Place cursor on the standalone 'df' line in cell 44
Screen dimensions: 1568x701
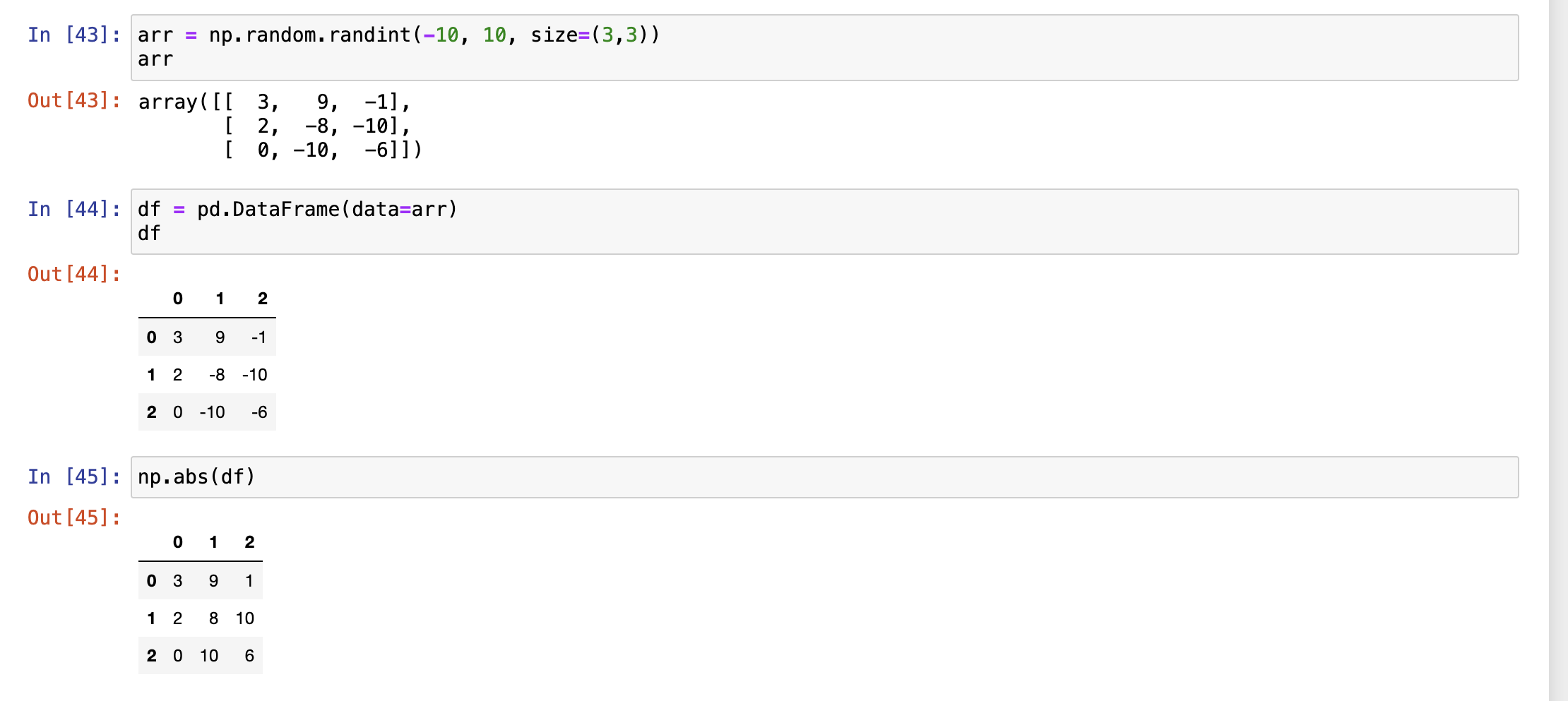click(x=149, y=233)
